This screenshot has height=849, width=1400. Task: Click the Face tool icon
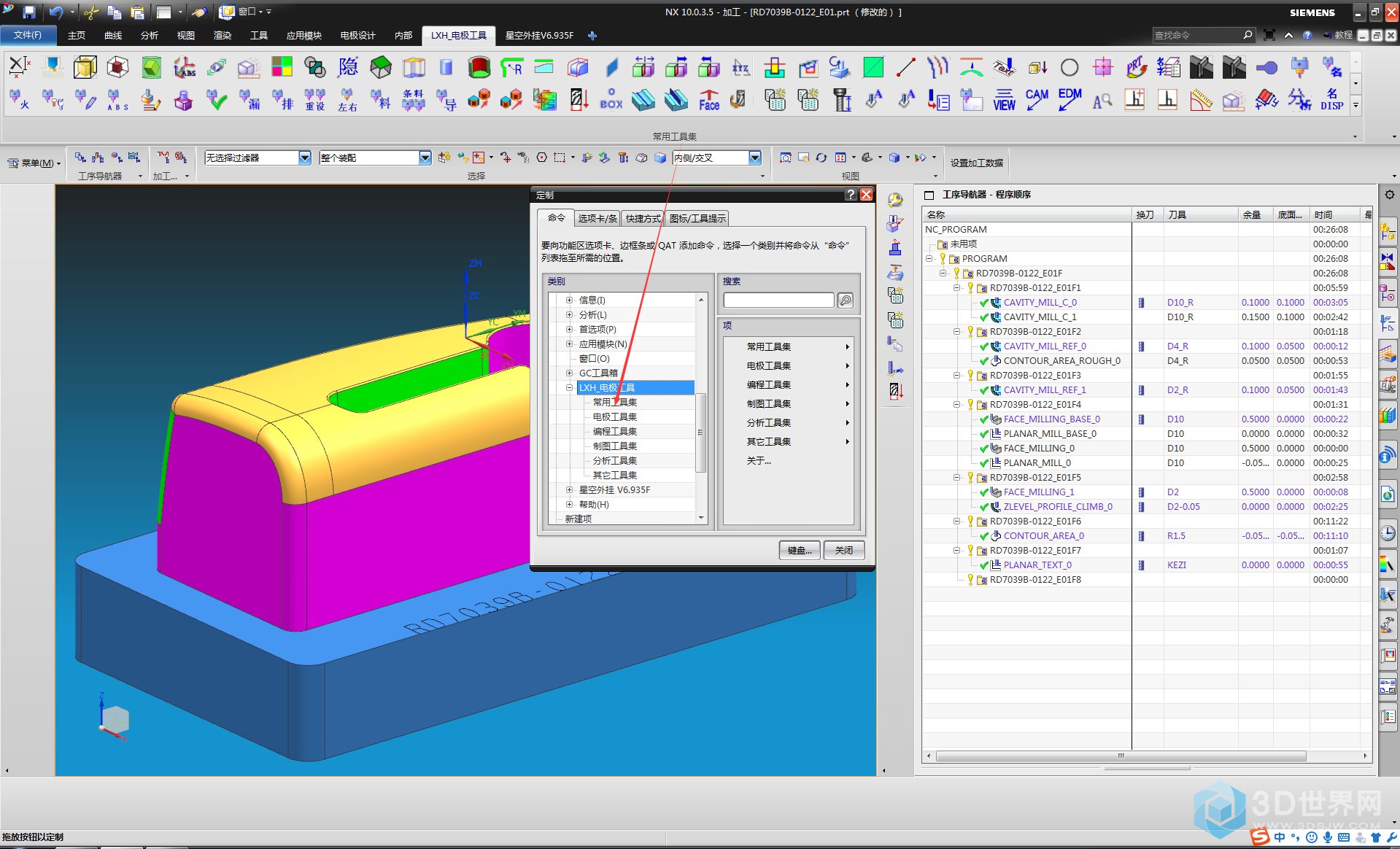pyautogui.click(x=708, y=100)
